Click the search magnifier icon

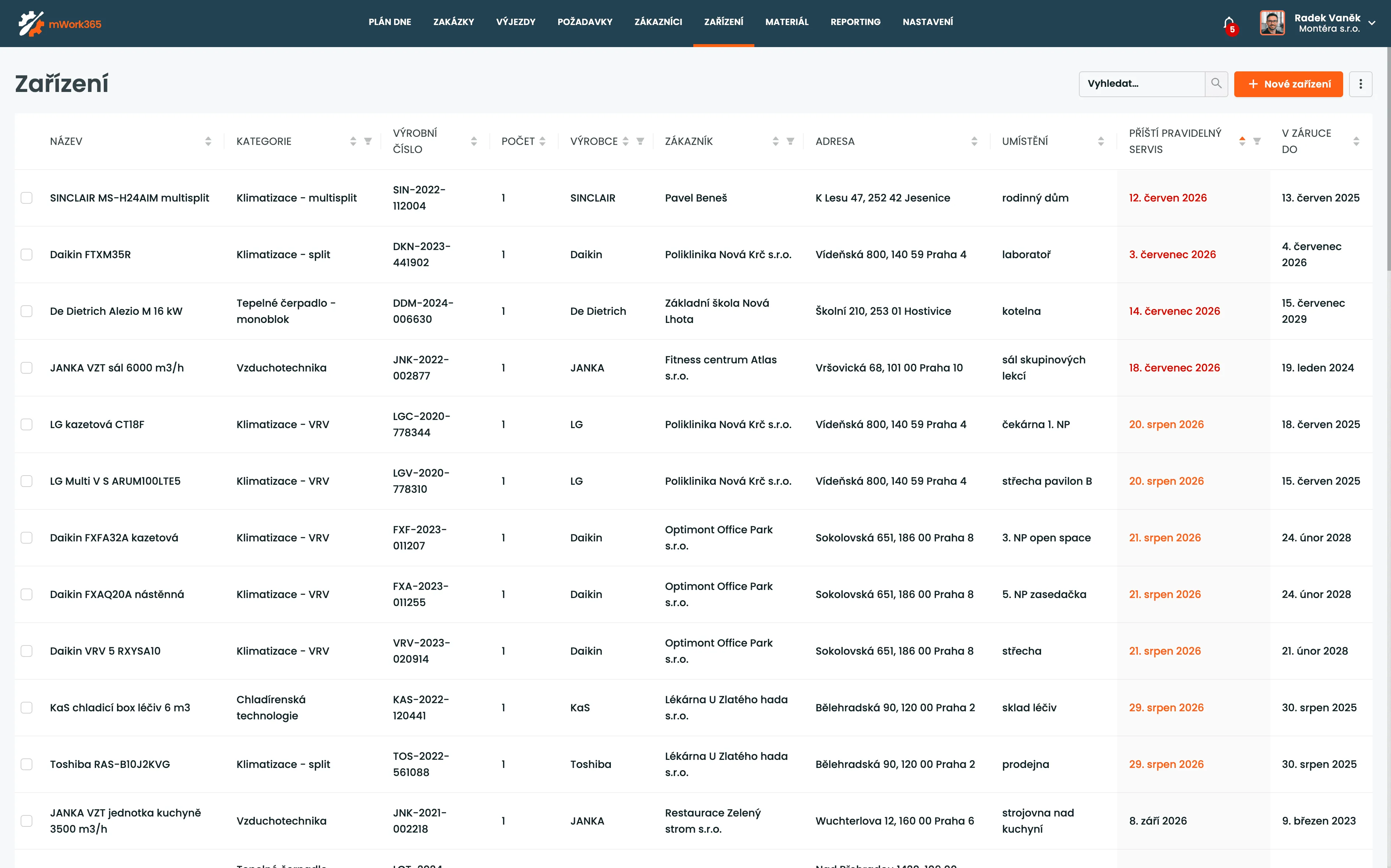pos(1216,84)
